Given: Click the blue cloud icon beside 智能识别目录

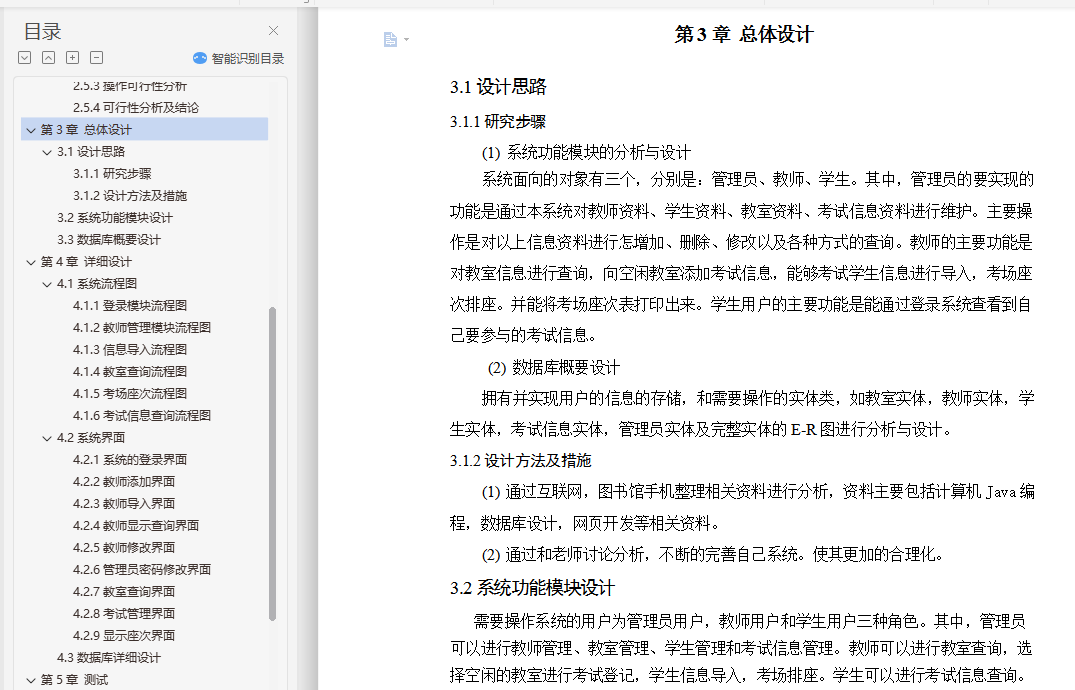Looking at the screenshot, I should click(200, 58).
